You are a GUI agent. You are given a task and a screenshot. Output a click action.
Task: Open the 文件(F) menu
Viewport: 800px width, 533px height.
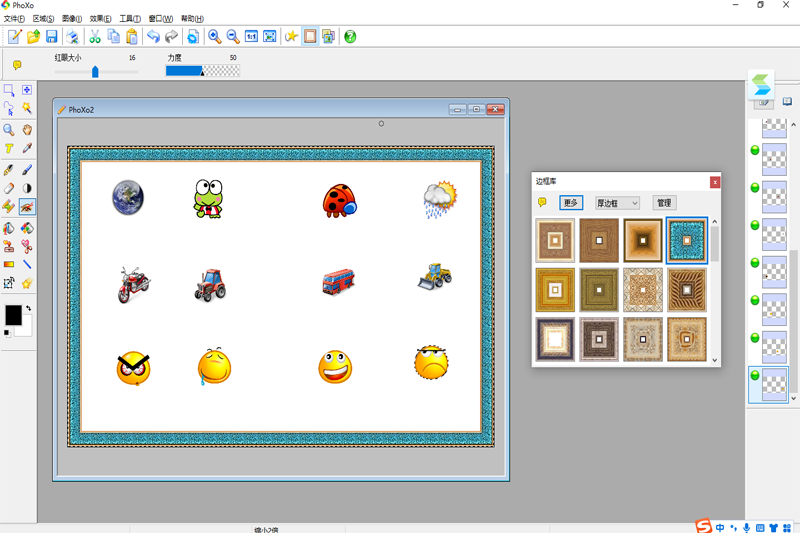14,19
